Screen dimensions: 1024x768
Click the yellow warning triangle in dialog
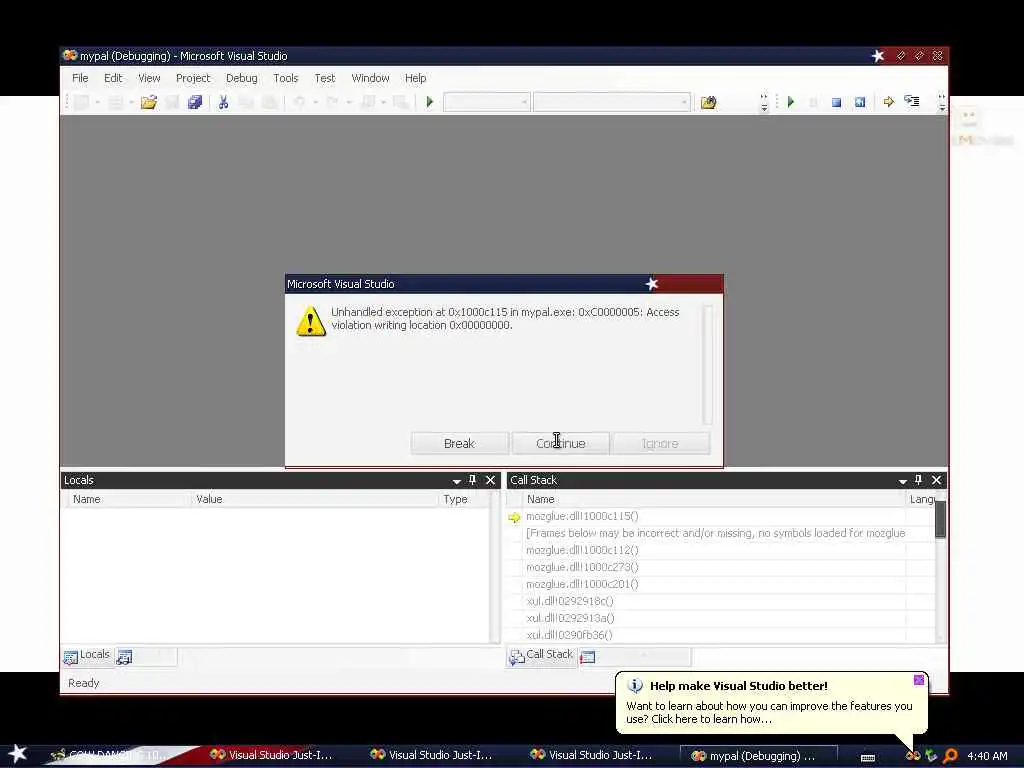click(311, 321)
